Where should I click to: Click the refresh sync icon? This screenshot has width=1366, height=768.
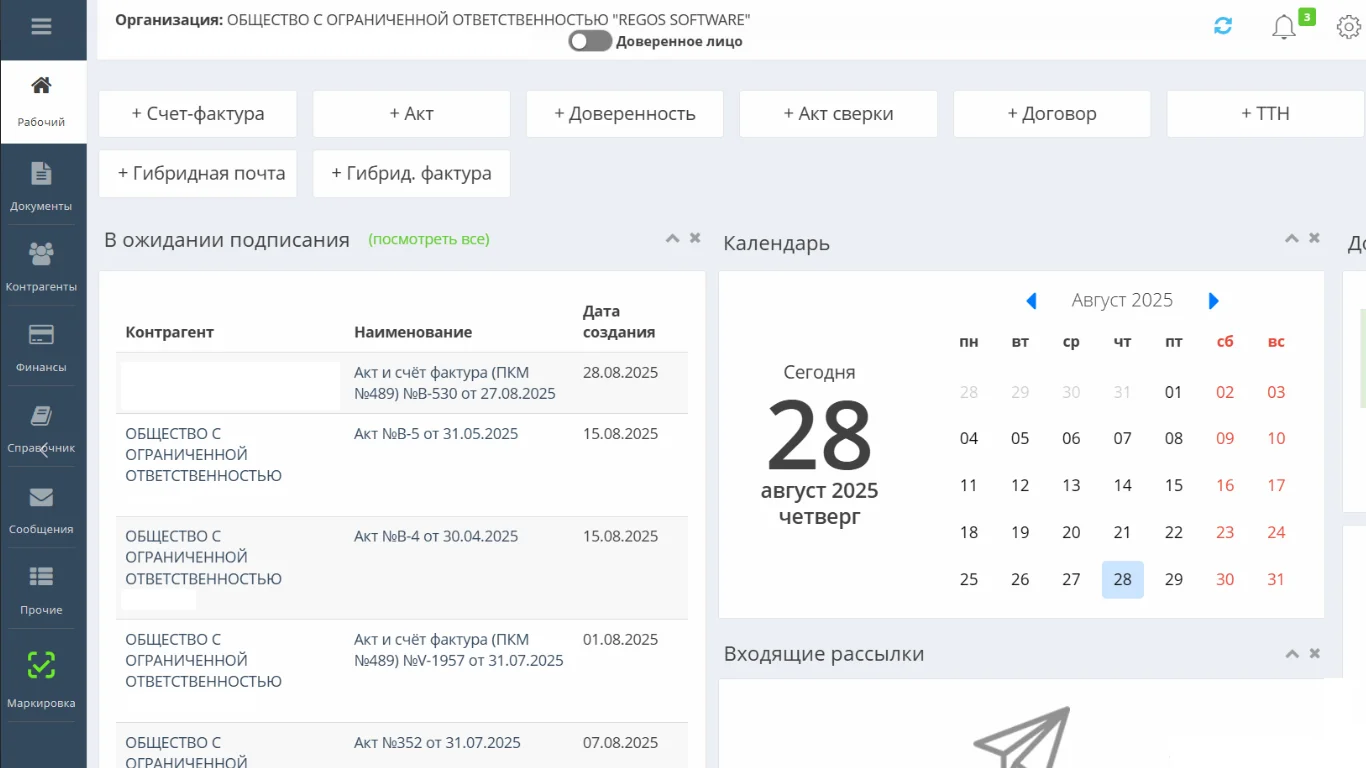[x=1222, y=27]
